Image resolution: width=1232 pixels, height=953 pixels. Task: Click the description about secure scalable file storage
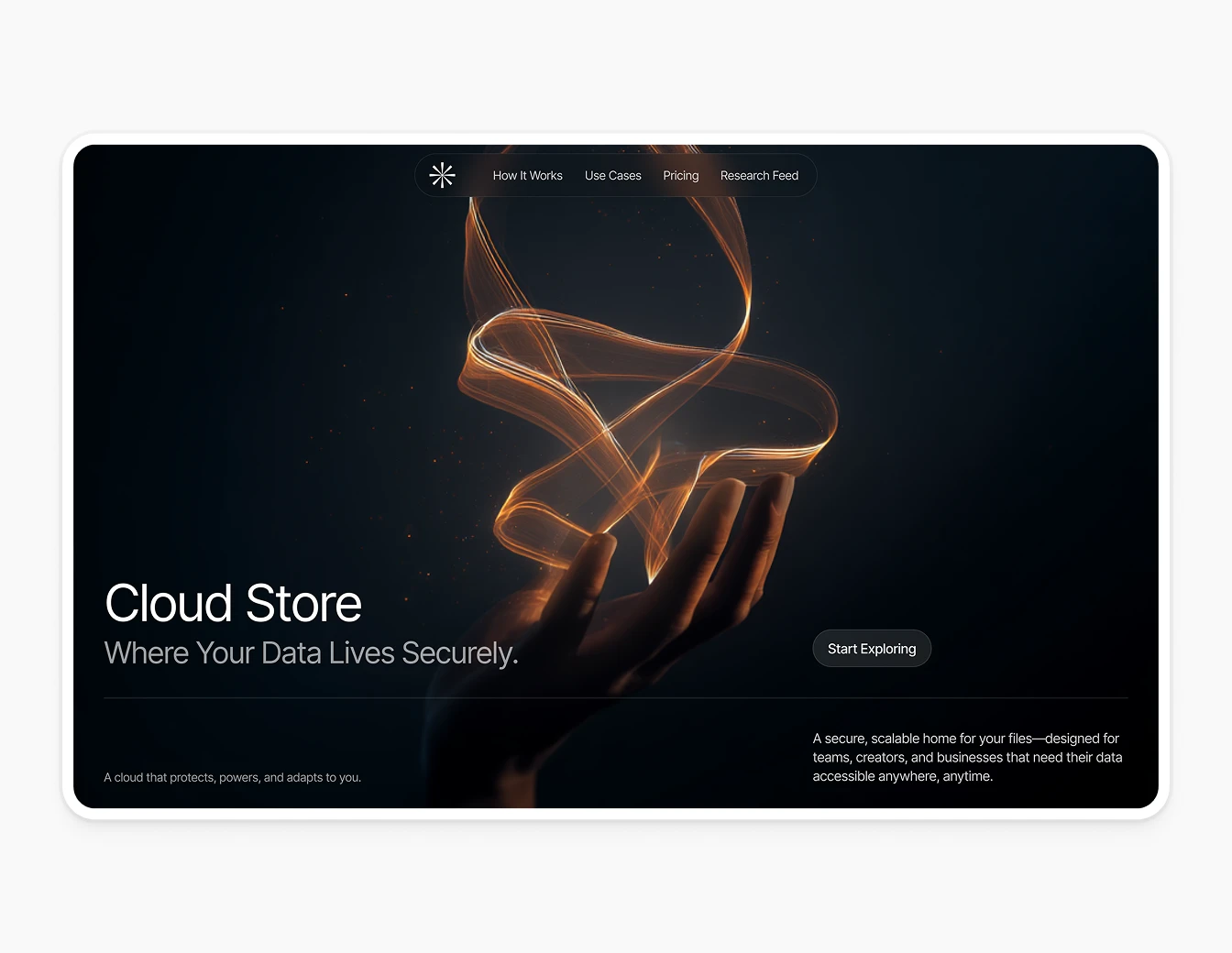tap(967, 757)
